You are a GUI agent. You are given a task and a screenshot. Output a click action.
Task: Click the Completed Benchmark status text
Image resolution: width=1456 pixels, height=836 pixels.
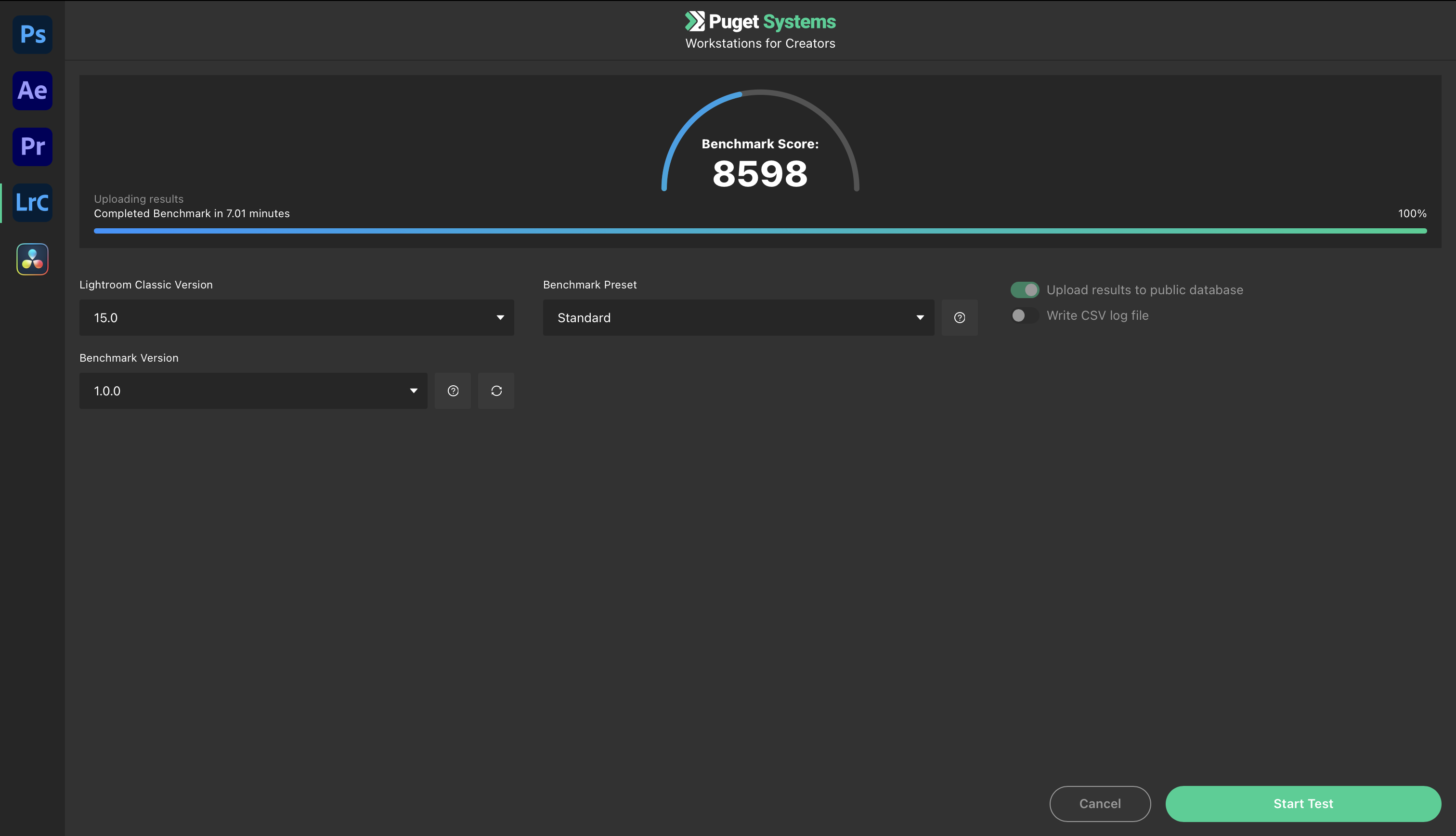(192, 214)
